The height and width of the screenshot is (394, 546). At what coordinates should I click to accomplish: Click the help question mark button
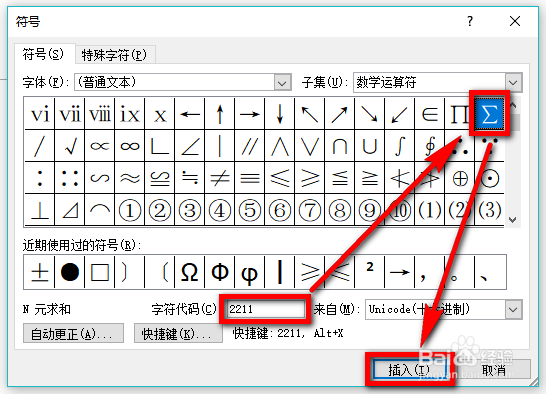[470, 22]
